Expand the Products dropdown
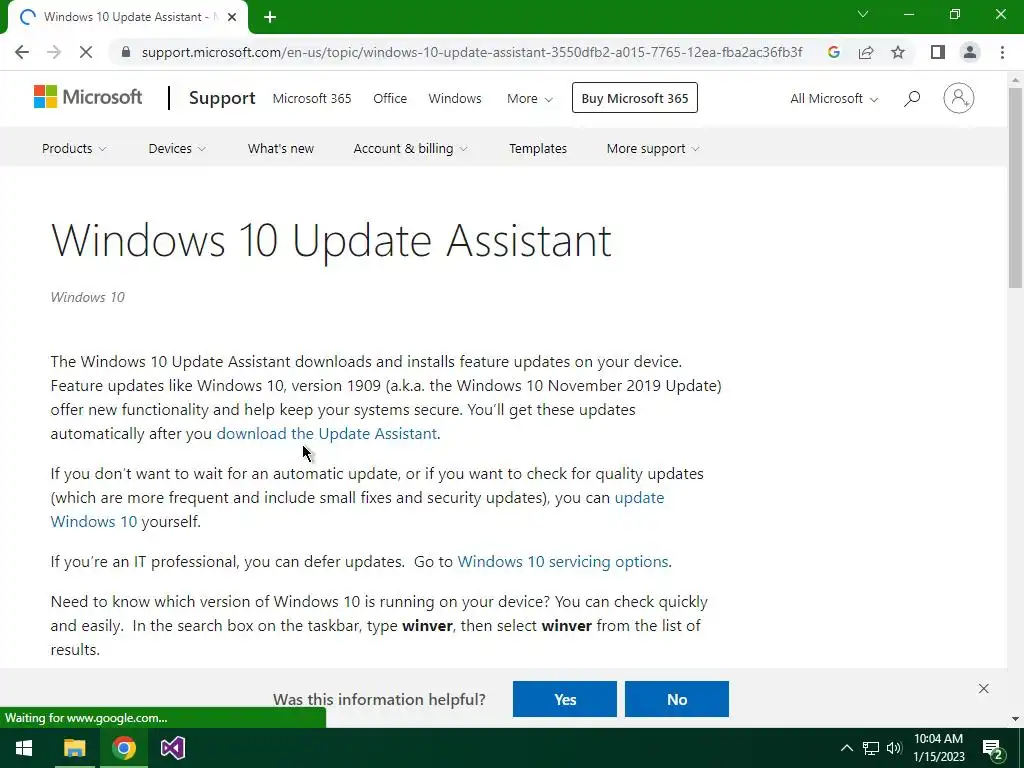Image resolution: width=1024 pixels, height=768 pixels. (x=74, y=148)
